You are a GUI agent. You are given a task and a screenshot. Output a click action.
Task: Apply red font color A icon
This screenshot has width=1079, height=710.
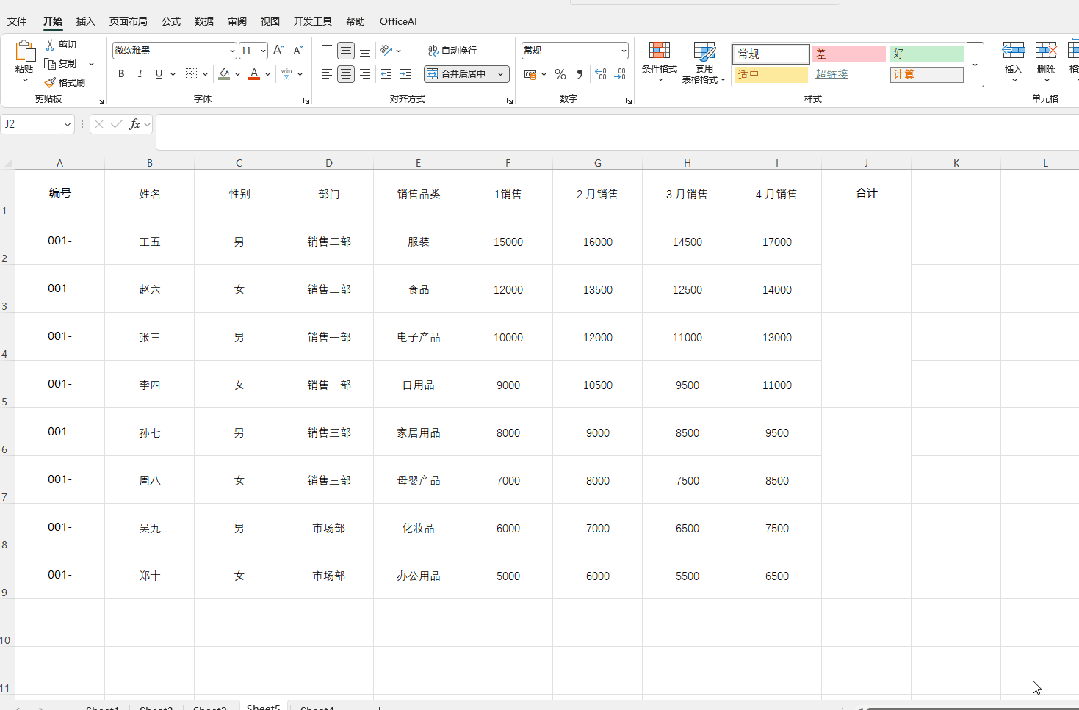(x=254, y=74)
